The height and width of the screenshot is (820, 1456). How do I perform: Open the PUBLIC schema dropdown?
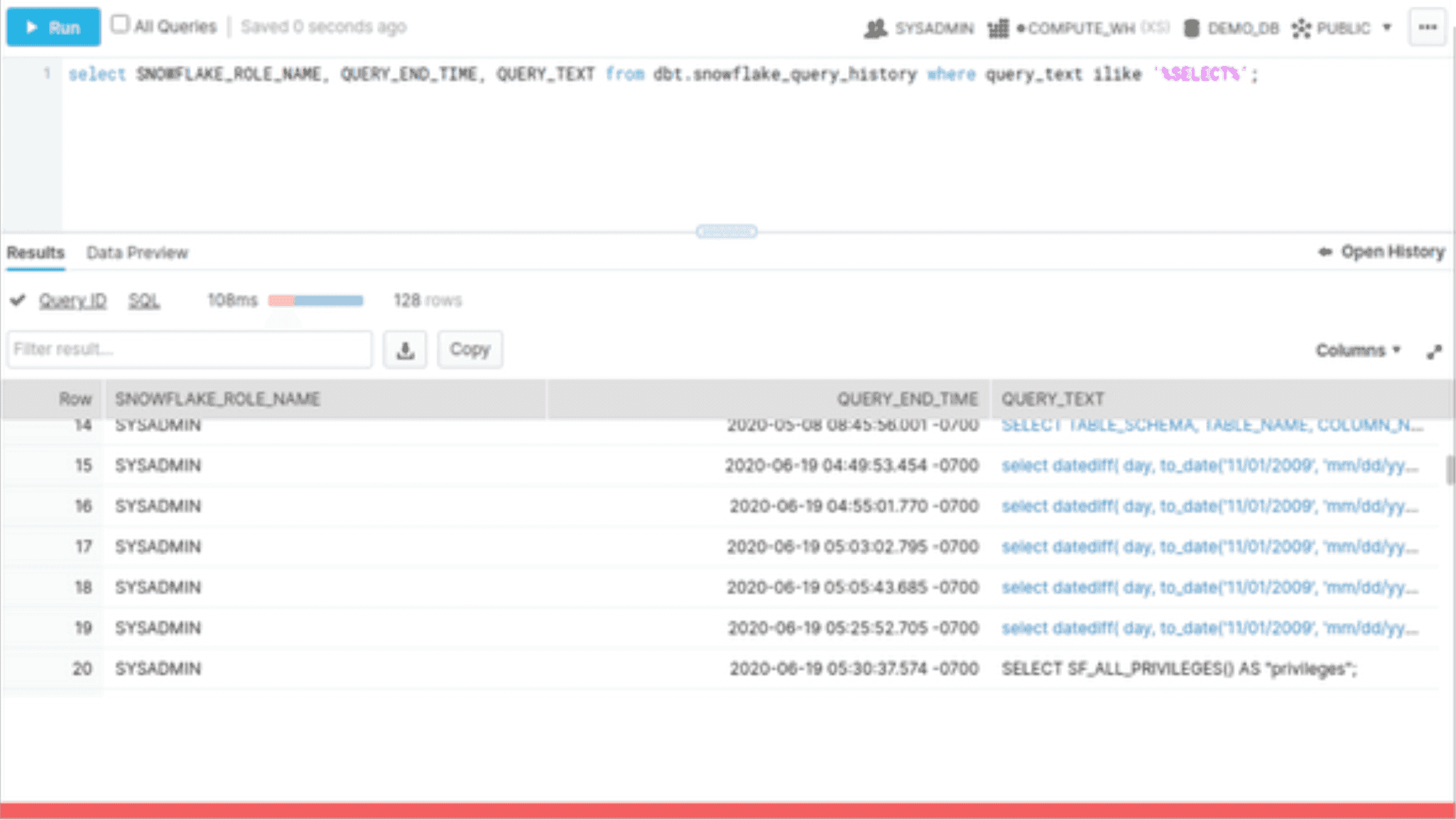point(1342,28)
